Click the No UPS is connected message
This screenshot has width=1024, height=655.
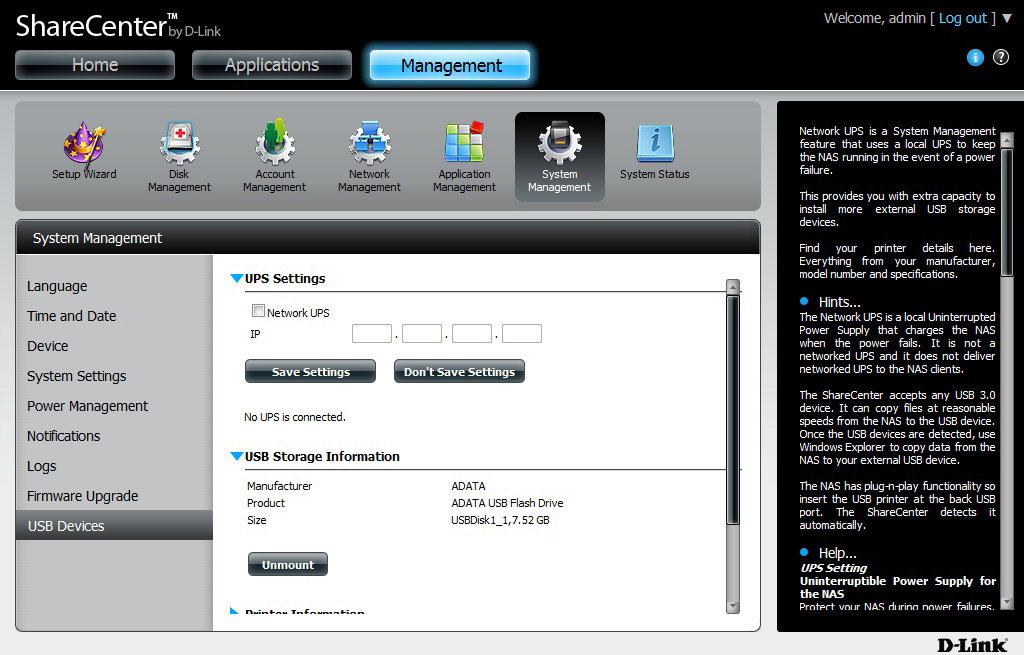(295, 417)
